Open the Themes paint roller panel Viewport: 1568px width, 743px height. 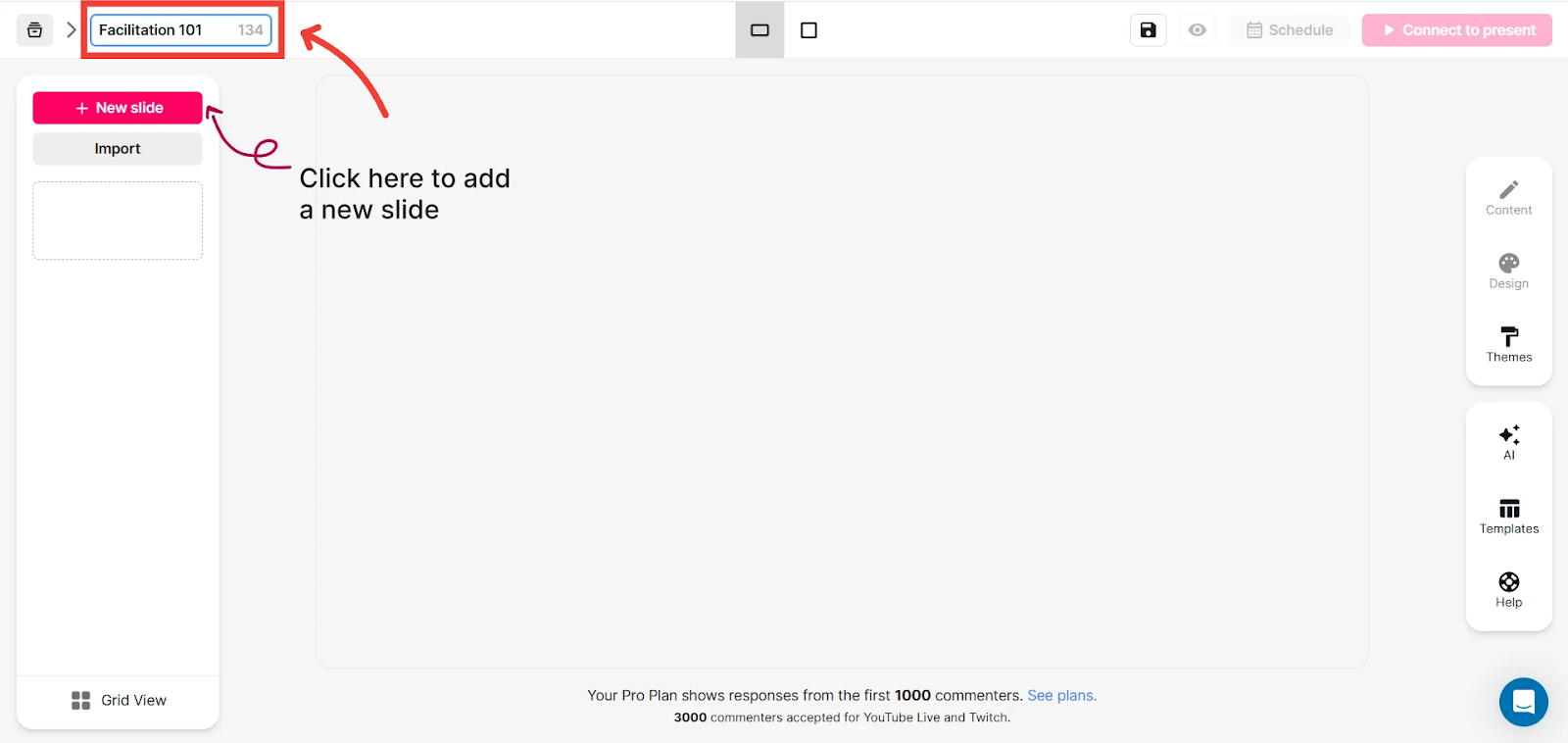(1508, 344)
